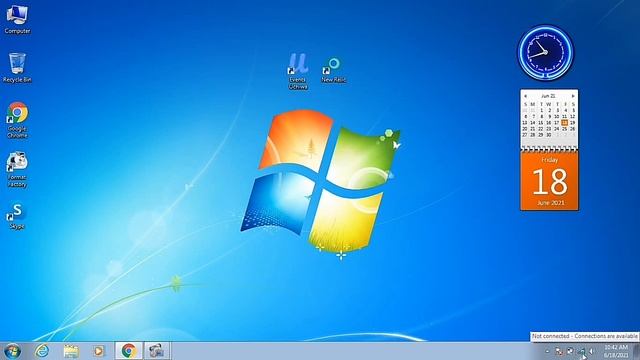Select day 24 in calendar gadget
Viewport: 640px width, 360px height.
556,129
